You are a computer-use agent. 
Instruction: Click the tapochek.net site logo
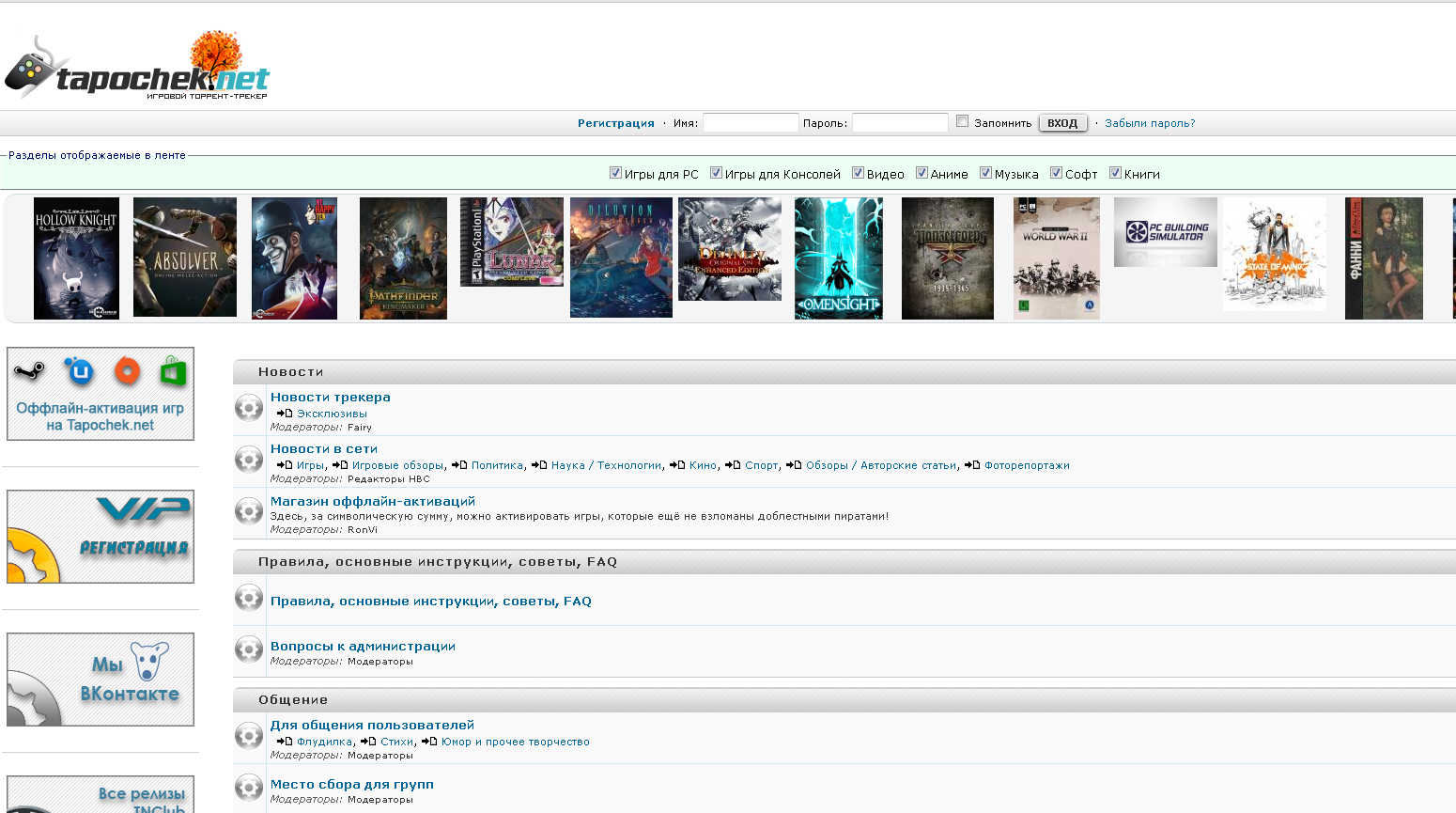tap(137, 67)
